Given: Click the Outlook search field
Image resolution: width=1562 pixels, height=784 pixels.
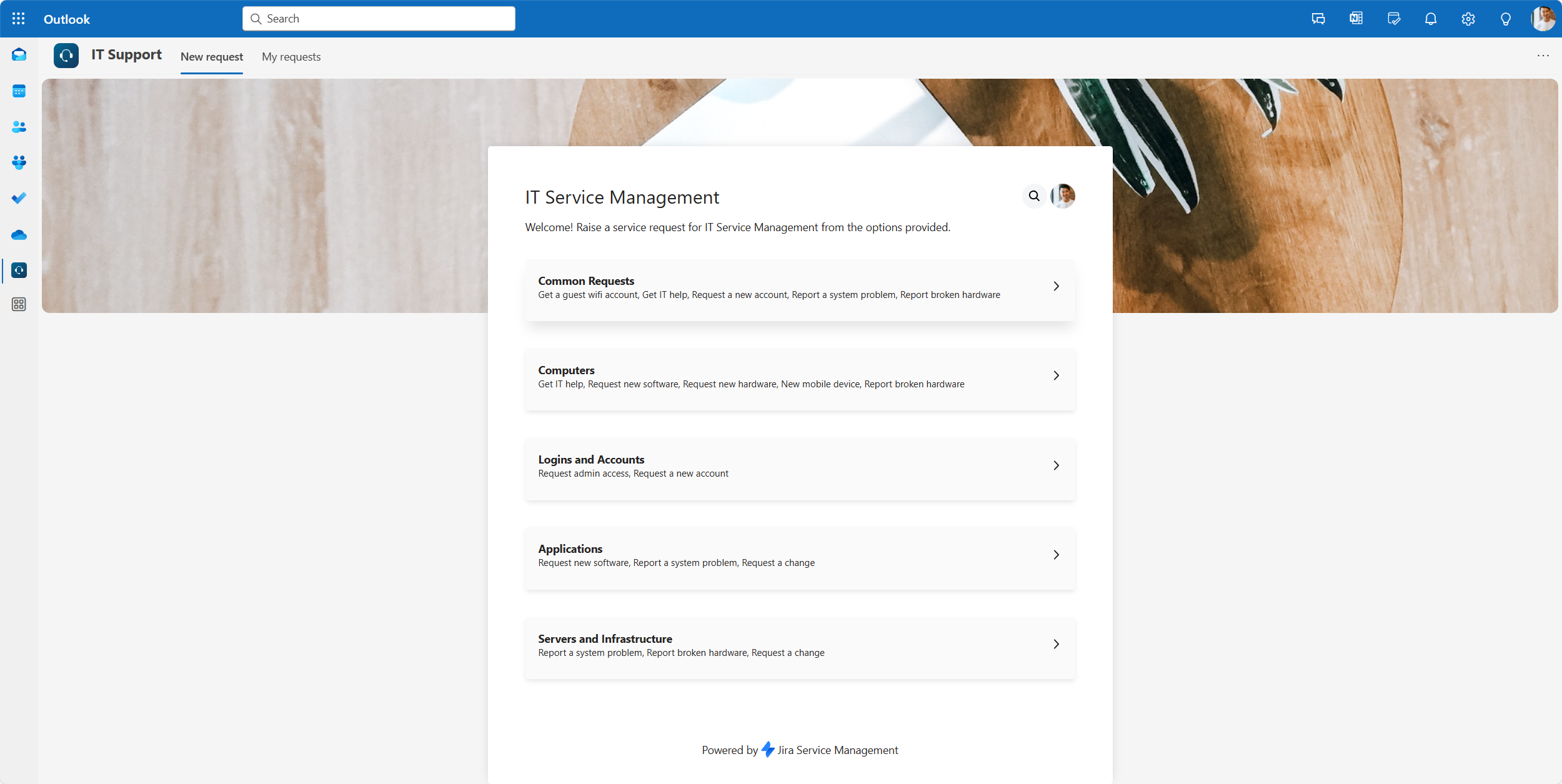Looking at the screenshot, I should point(379,19).
